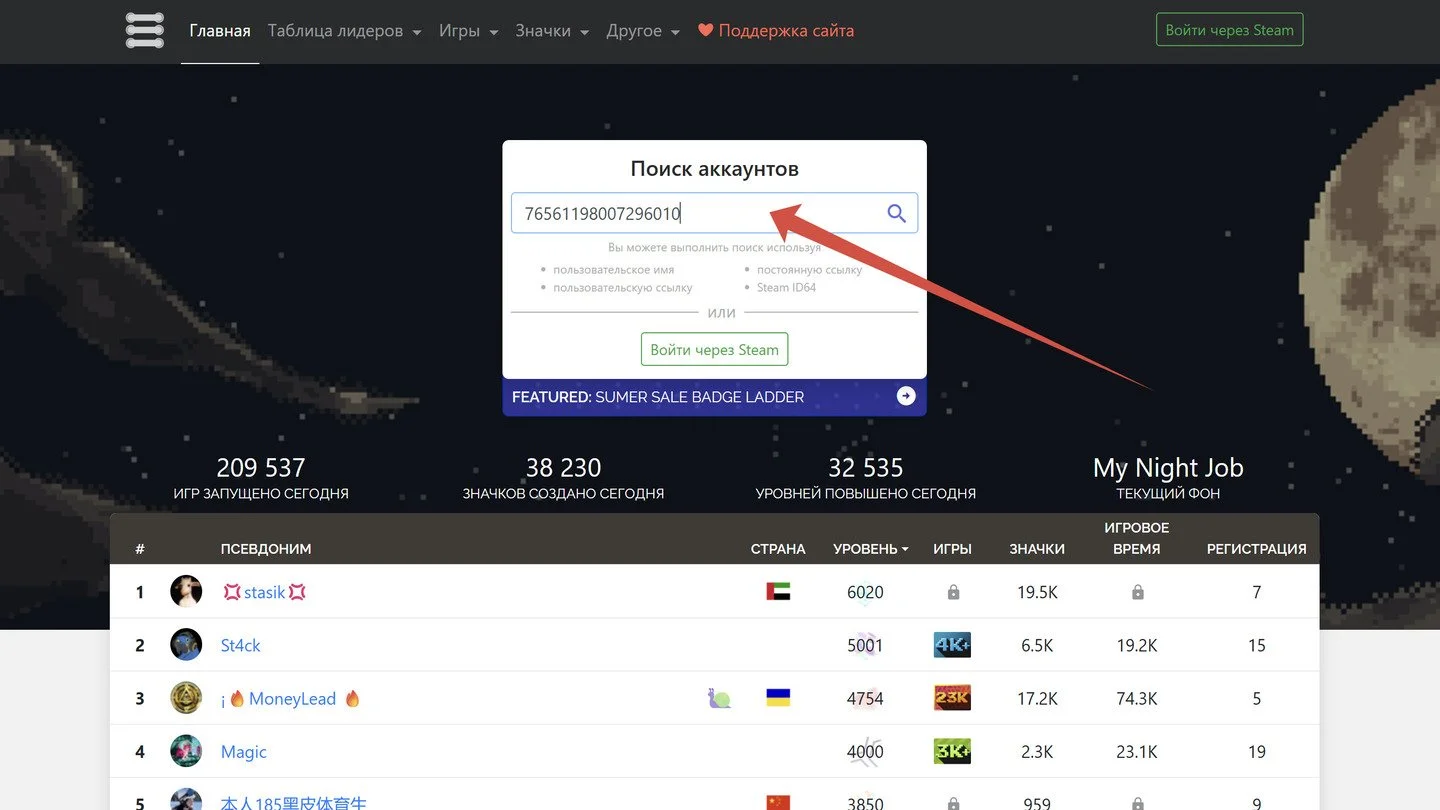
Task: Click level 4000 in Magic's row
Action: point(865,752)
